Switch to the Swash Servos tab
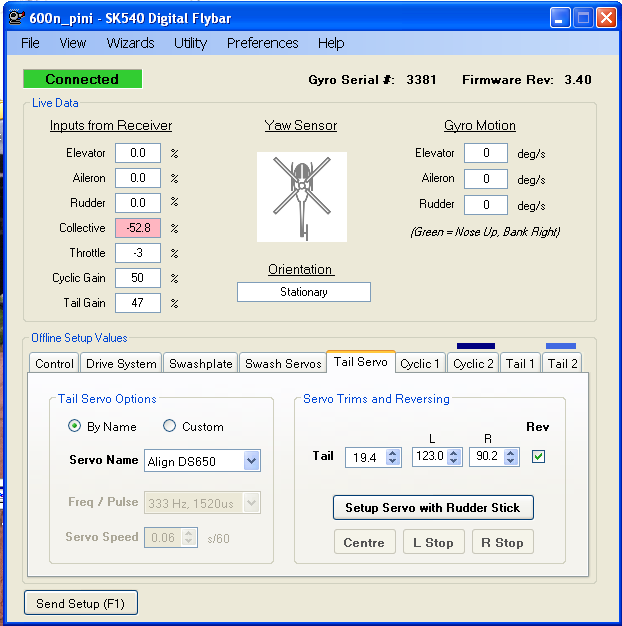This screenshot has height=626, width=622. pyautogui.click(x=283, y=363)
